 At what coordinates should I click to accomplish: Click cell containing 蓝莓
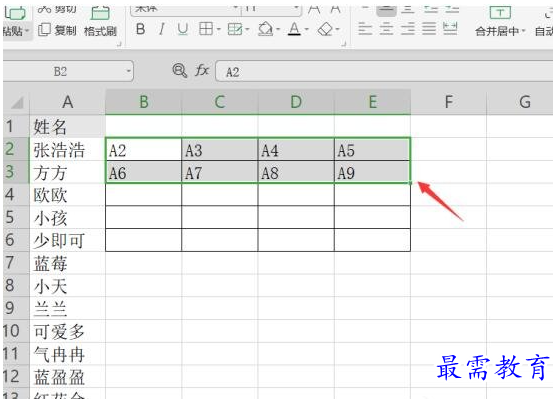(x=68, y=263)
